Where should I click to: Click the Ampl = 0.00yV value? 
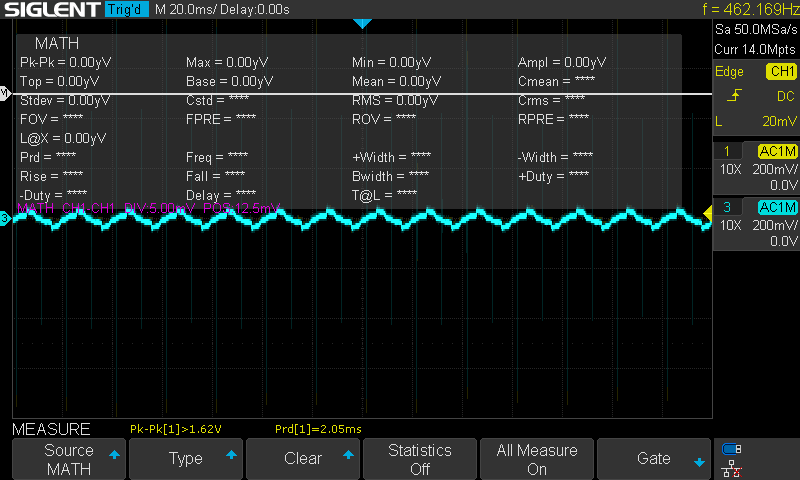[562, 62]
